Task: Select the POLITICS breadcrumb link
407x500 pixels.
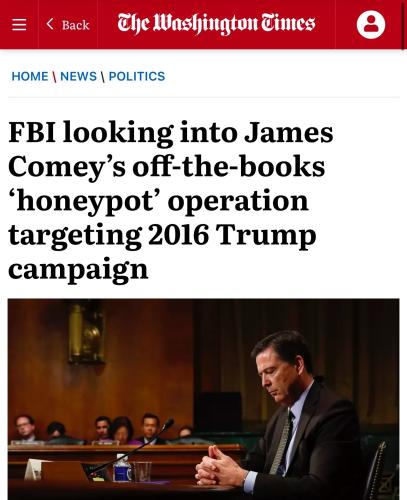Action: (x=137, y=76)
